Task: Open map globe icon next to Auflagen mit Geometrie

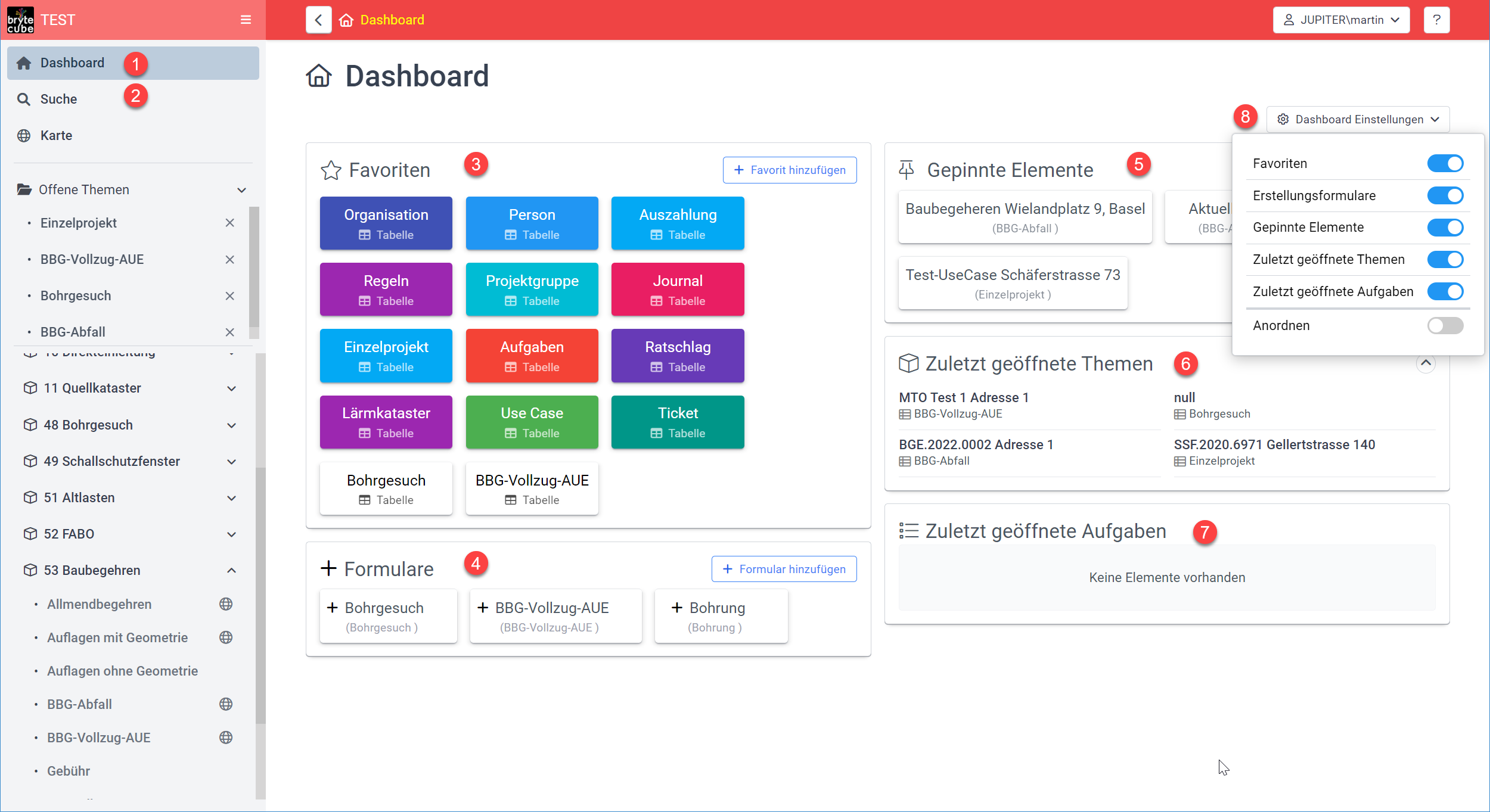Action: 226,637
